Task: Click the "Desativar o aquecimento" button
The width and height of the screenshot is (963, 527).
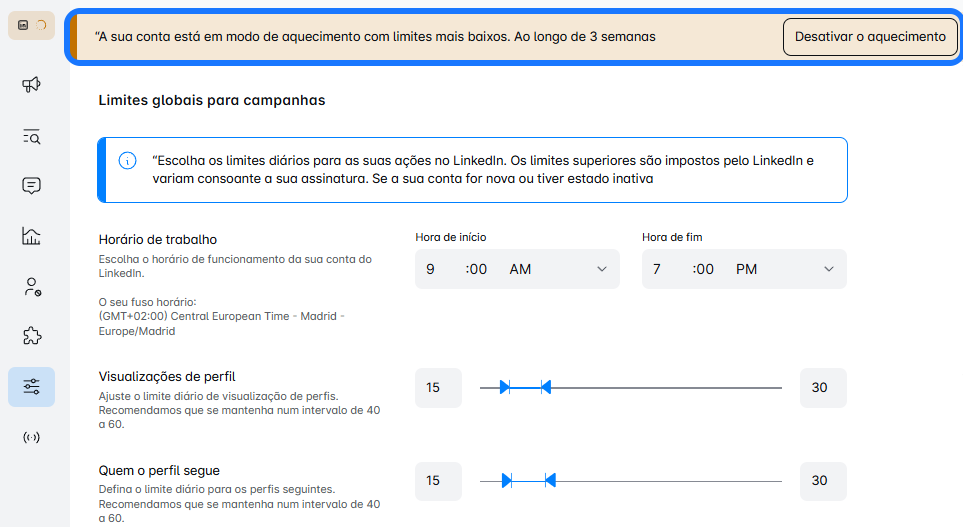Action: click(869, 37)
